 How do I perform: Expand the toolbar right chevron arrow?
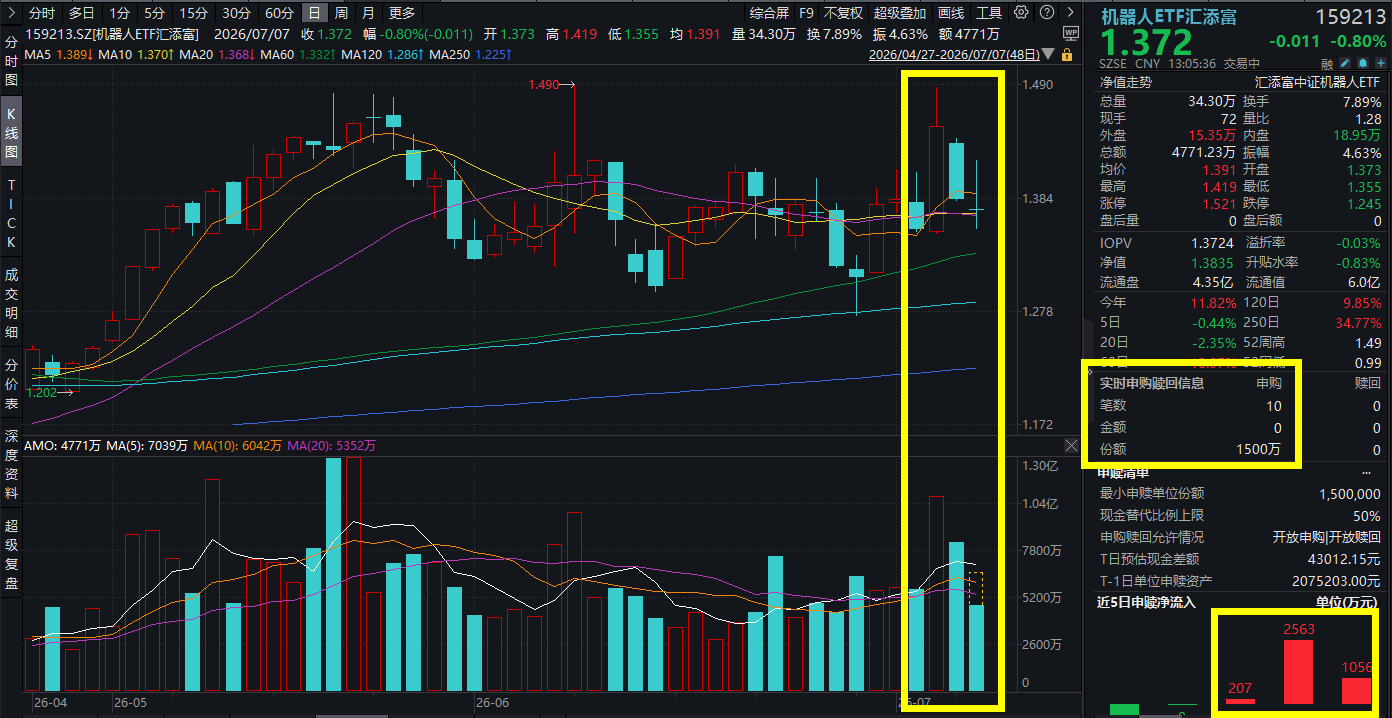click(1071, 12)
